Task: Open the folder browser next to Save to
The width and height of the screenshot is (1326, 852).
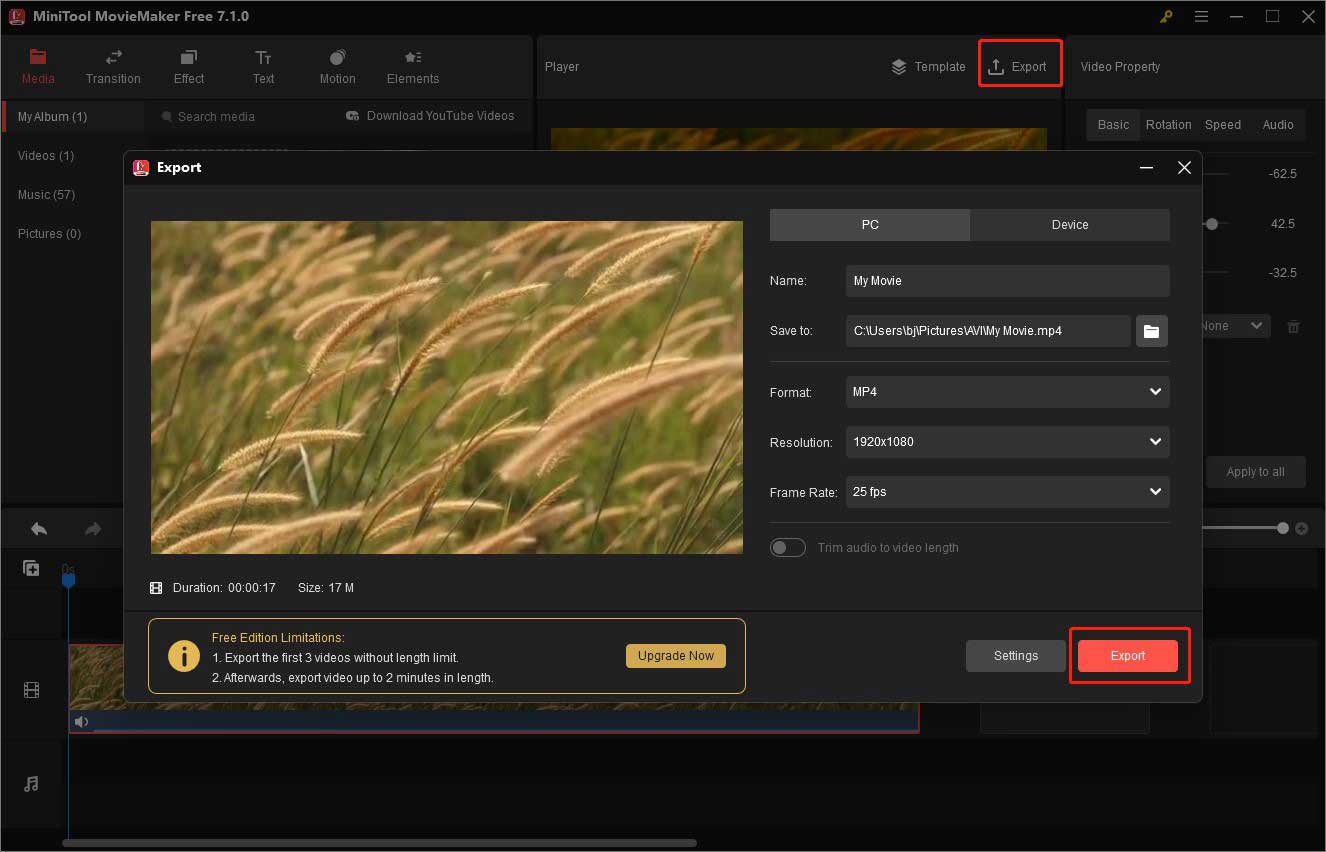Action: pos(1151,331)
